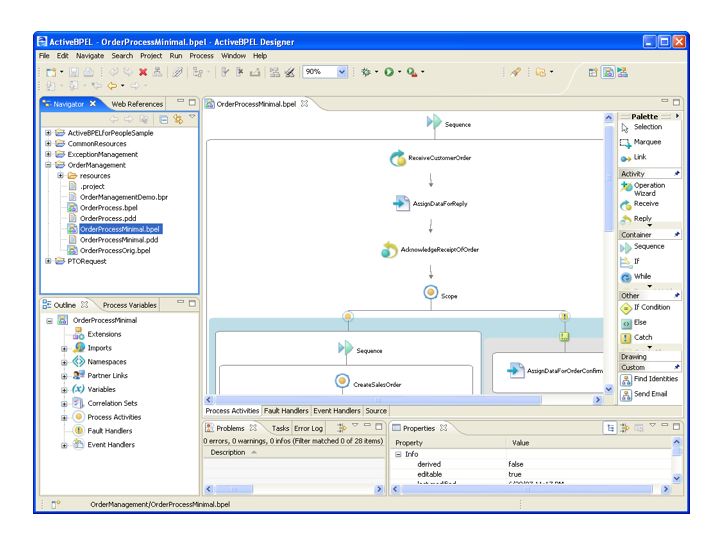Switch to Fault Handlers editor tab
This screenshot has height=540, width=720.
(x=286, y=411)
